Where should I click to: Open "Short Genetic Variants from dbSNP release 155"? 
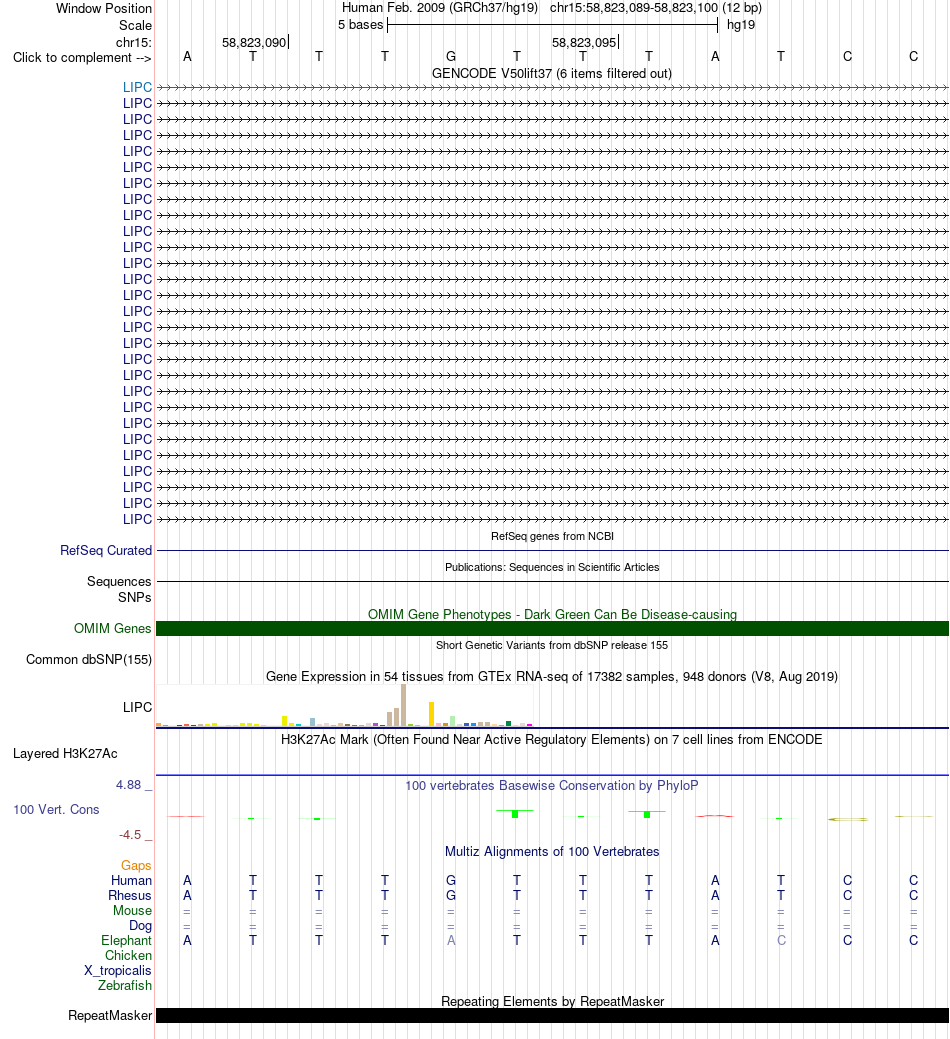pos(552,645)
